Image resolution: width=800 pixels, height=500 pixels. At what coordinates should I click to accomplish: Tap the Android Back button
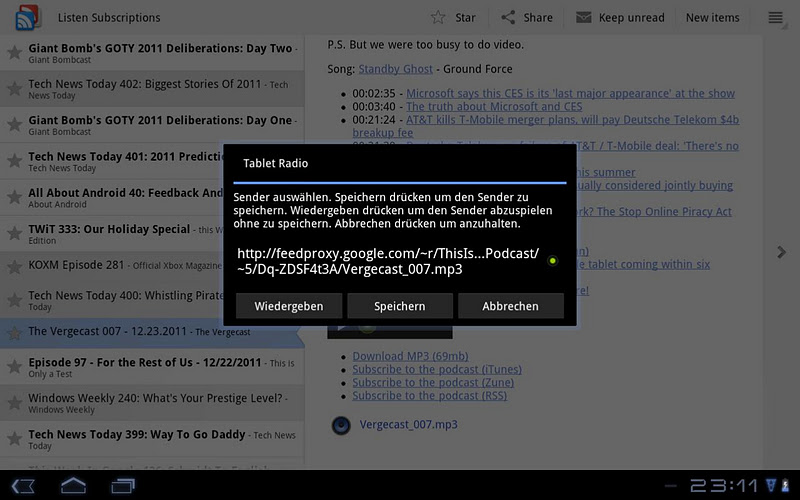click(x=23, y=485)
